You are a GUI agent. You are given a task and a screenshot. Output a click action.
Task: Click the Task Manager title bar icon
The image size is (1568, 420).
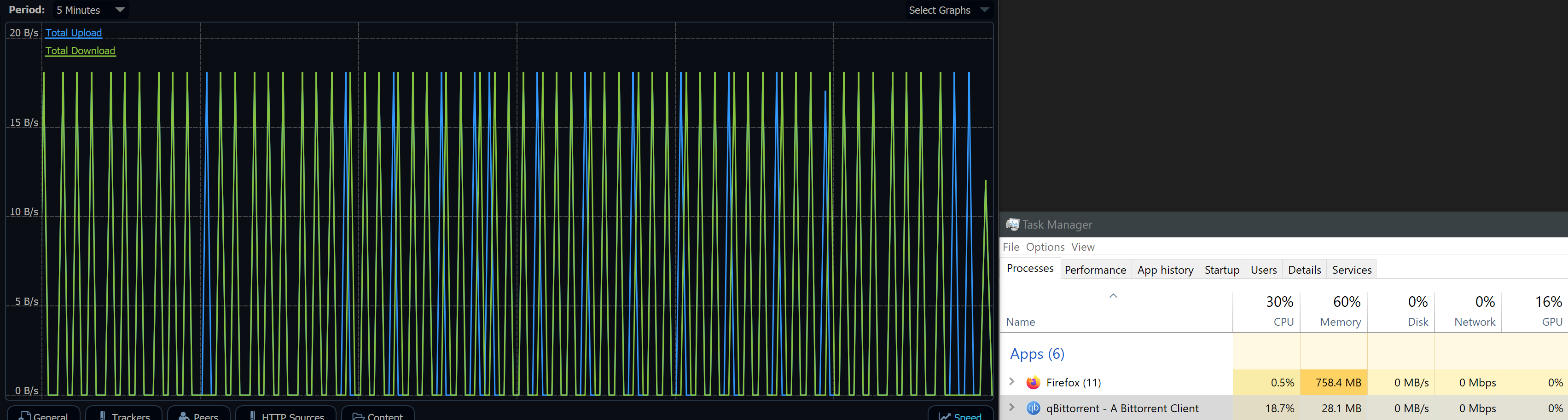[x=1012, y=224]
